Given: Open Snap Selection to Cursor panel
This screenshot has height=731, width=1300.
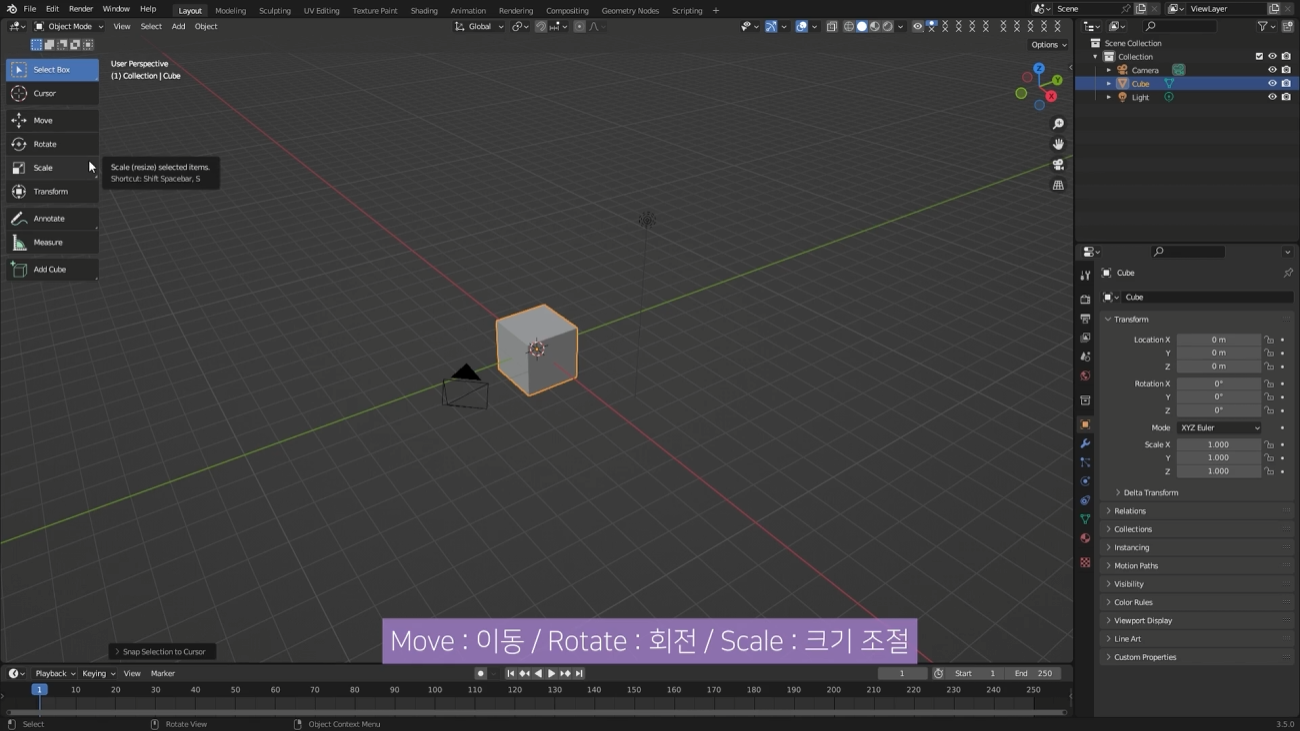Looking at the screenshot, I should click(162, 652).
